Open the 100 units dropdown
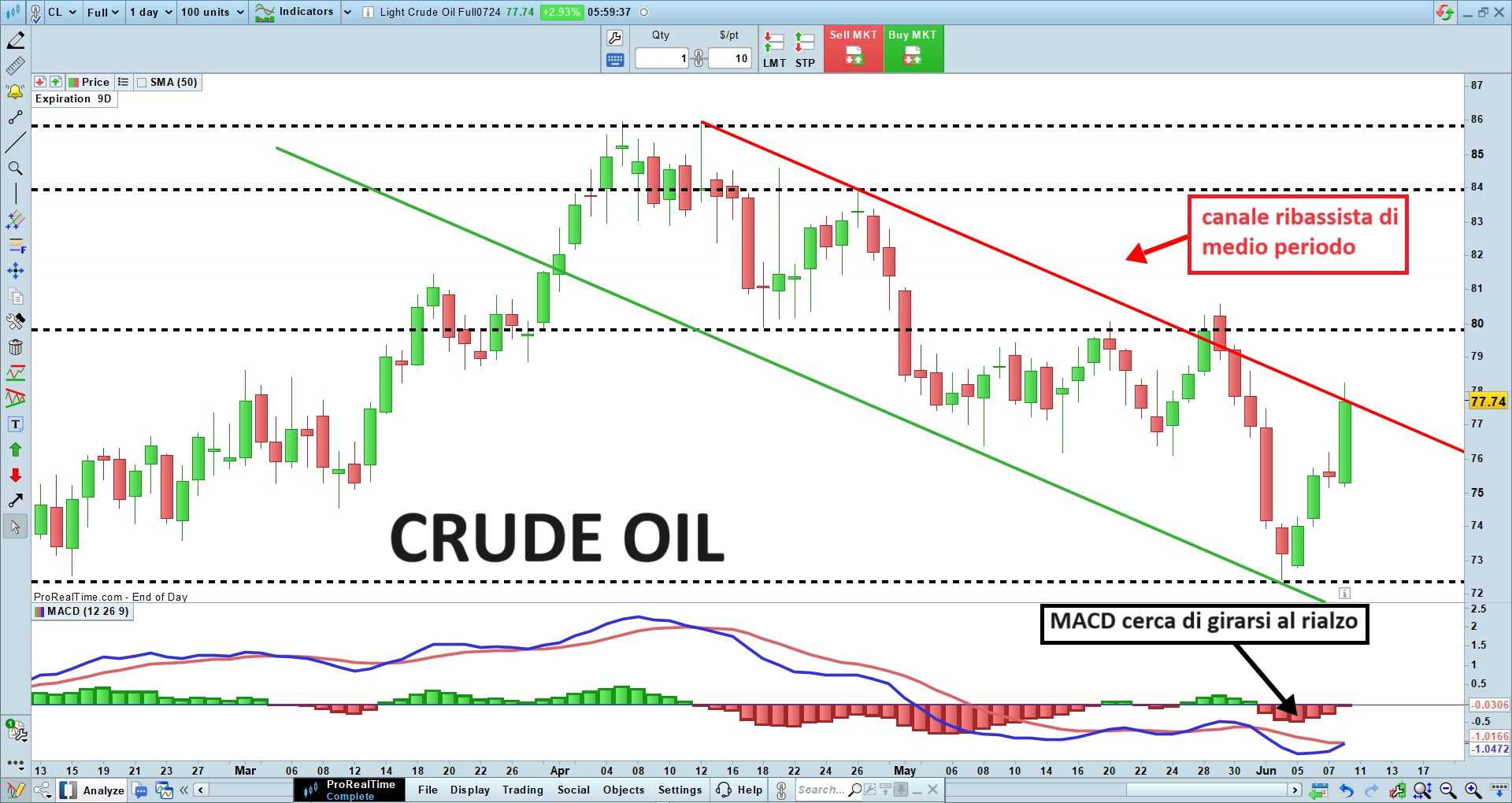 (212, 12)
